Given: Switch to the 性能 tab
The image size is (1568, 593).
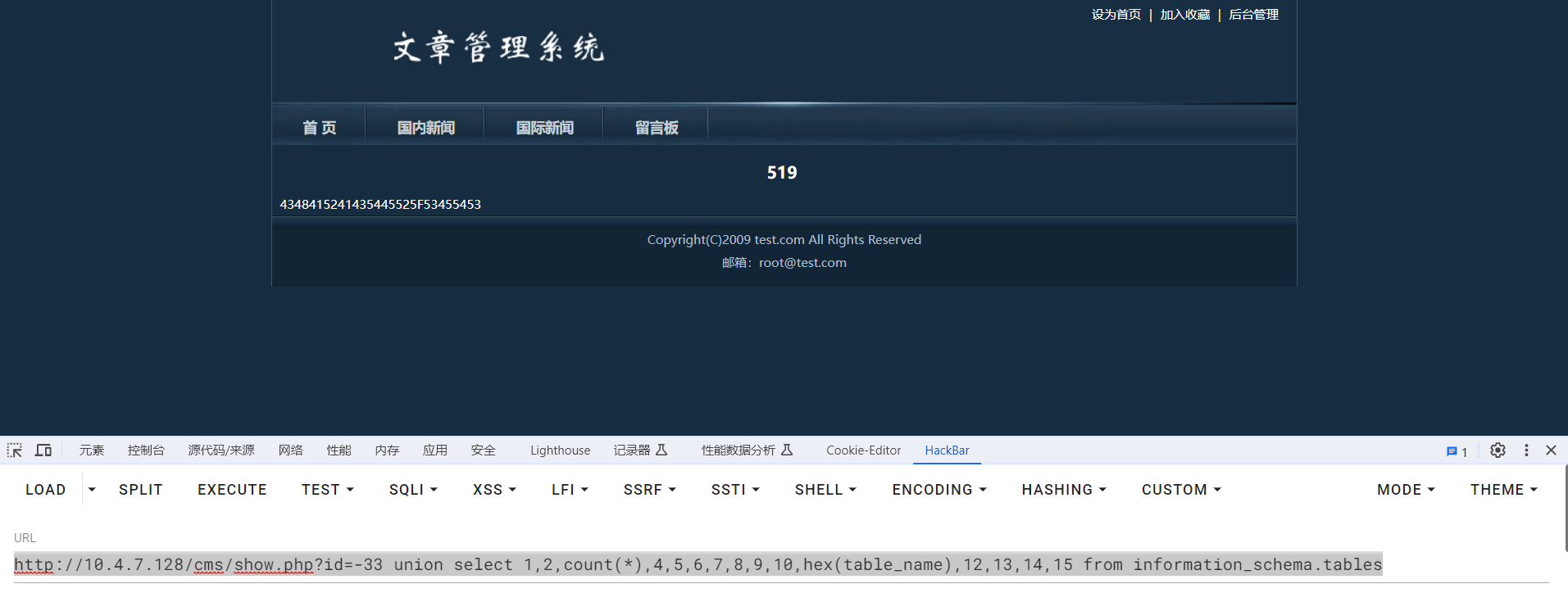Looking at the screenshot, I should pyautogui.click(x=339, y=450).
